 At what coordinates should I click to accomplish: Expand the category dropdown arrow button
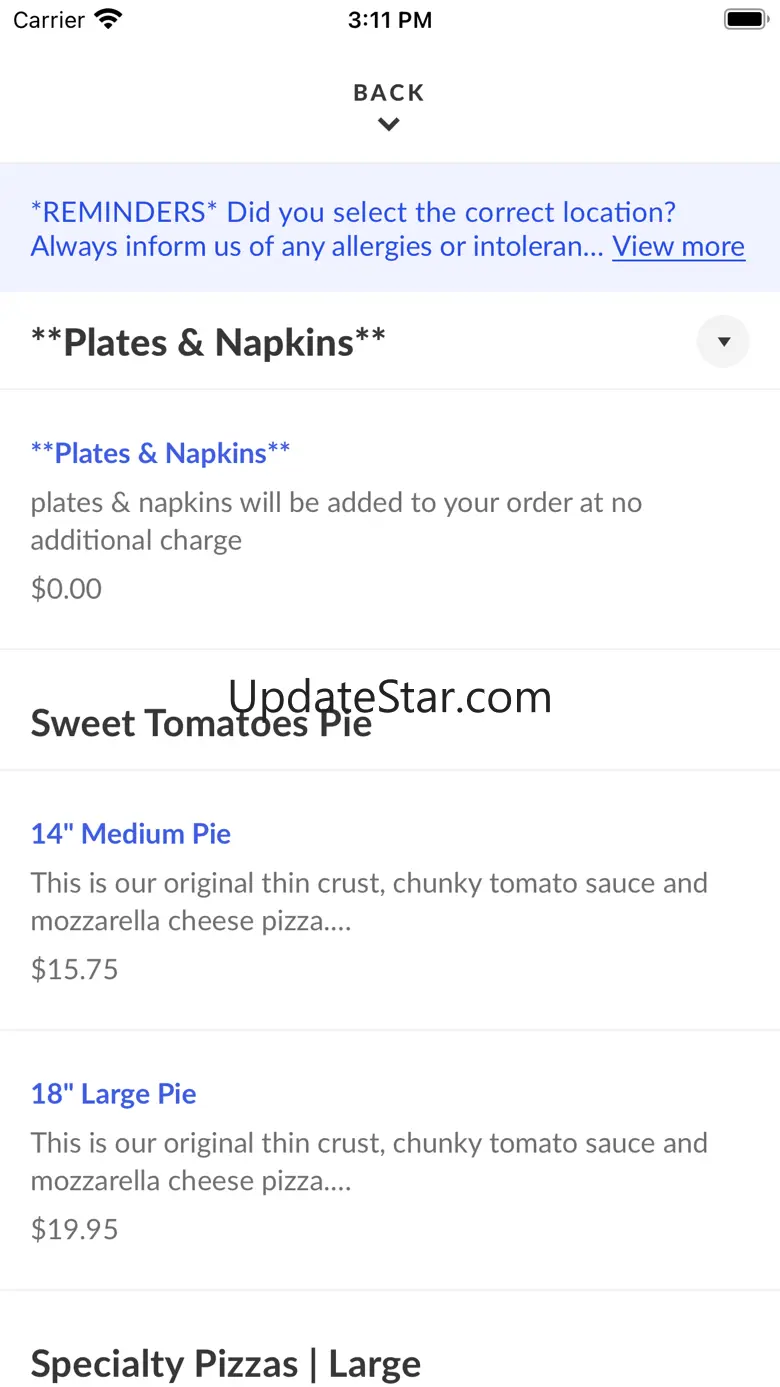coord(723,342)
